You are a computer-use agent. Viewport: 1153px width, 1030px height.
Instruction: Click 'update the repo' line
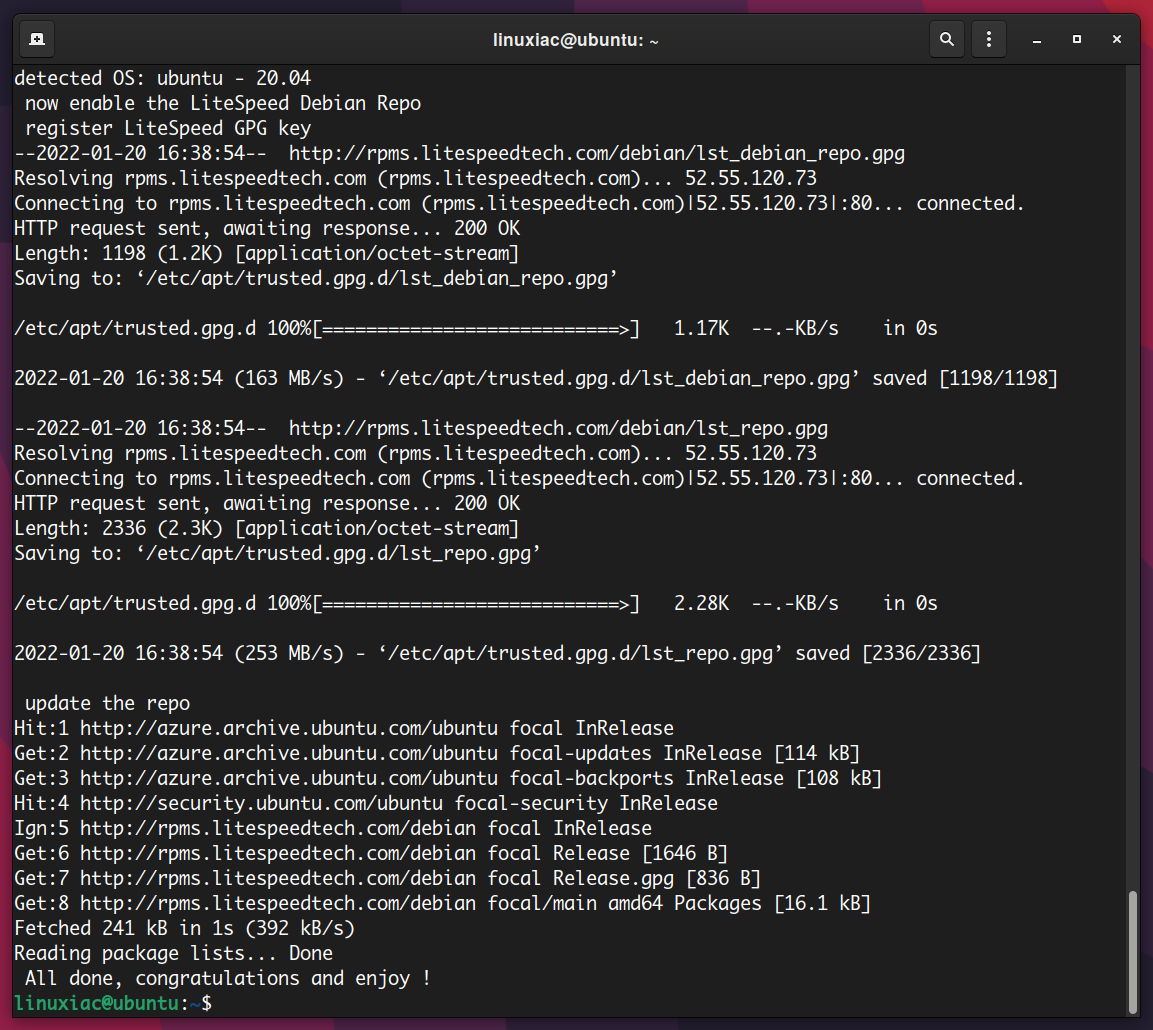click(x=107, y=703)
